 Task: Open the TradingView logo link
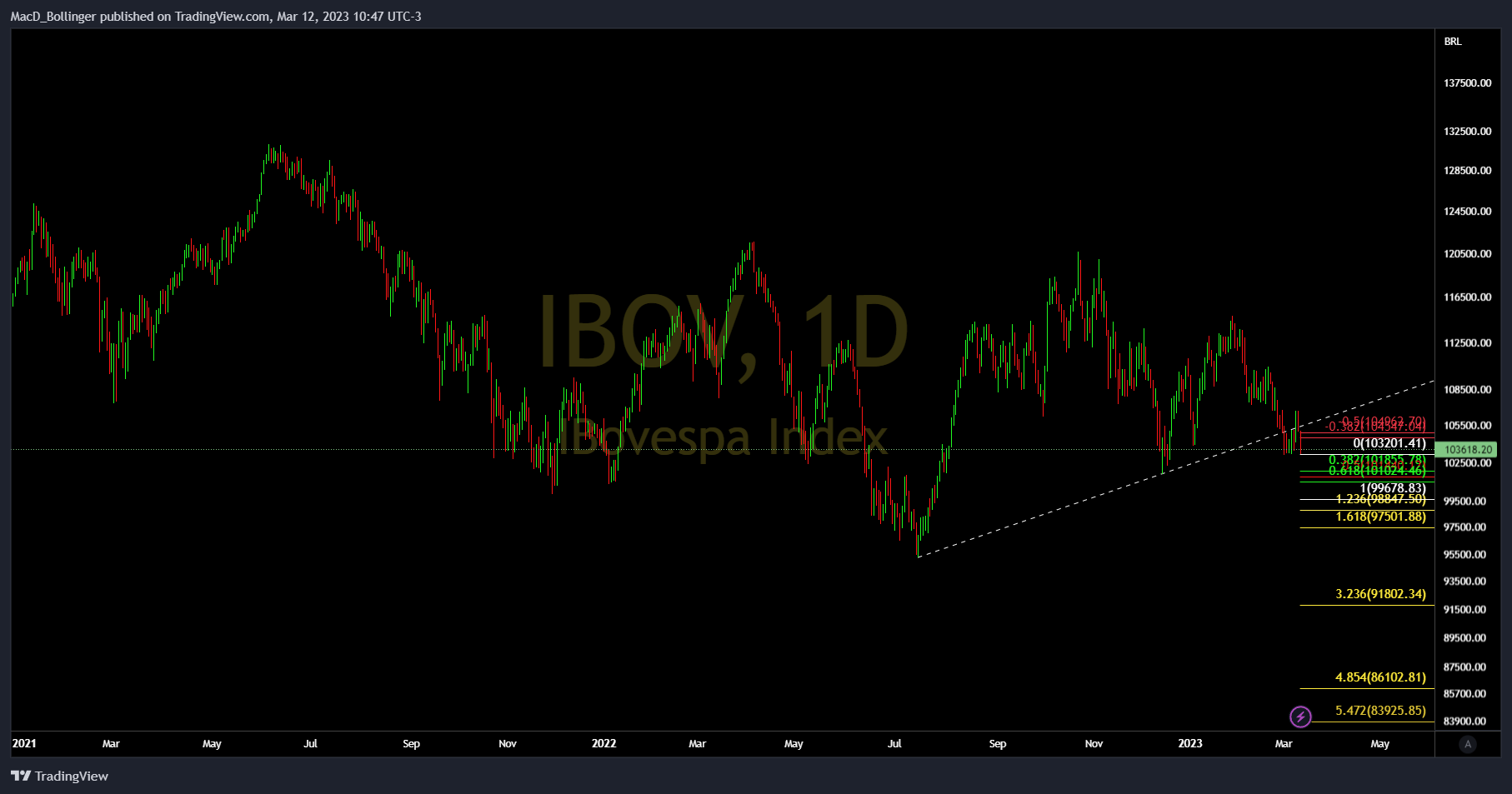59,776
